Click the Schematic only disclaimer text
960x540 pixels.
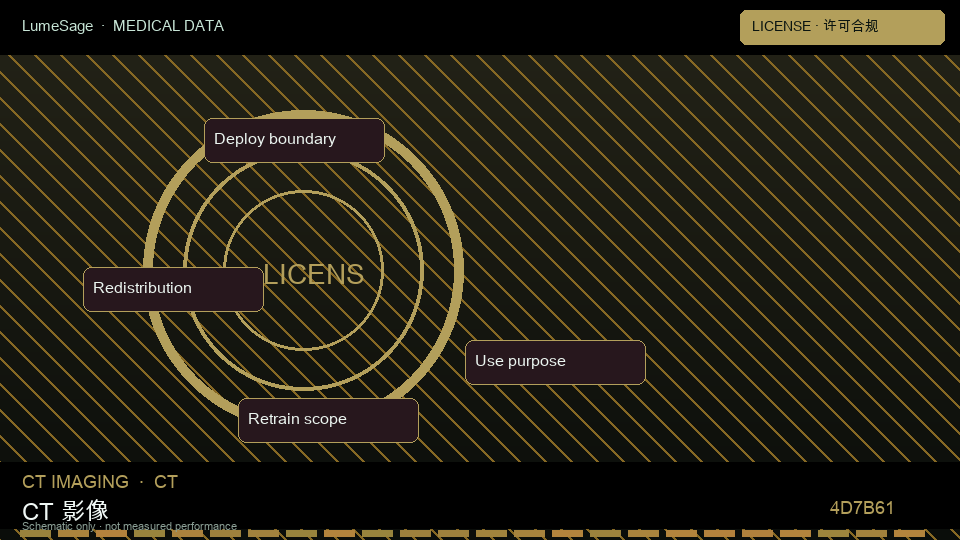click(x=129, y=526)
